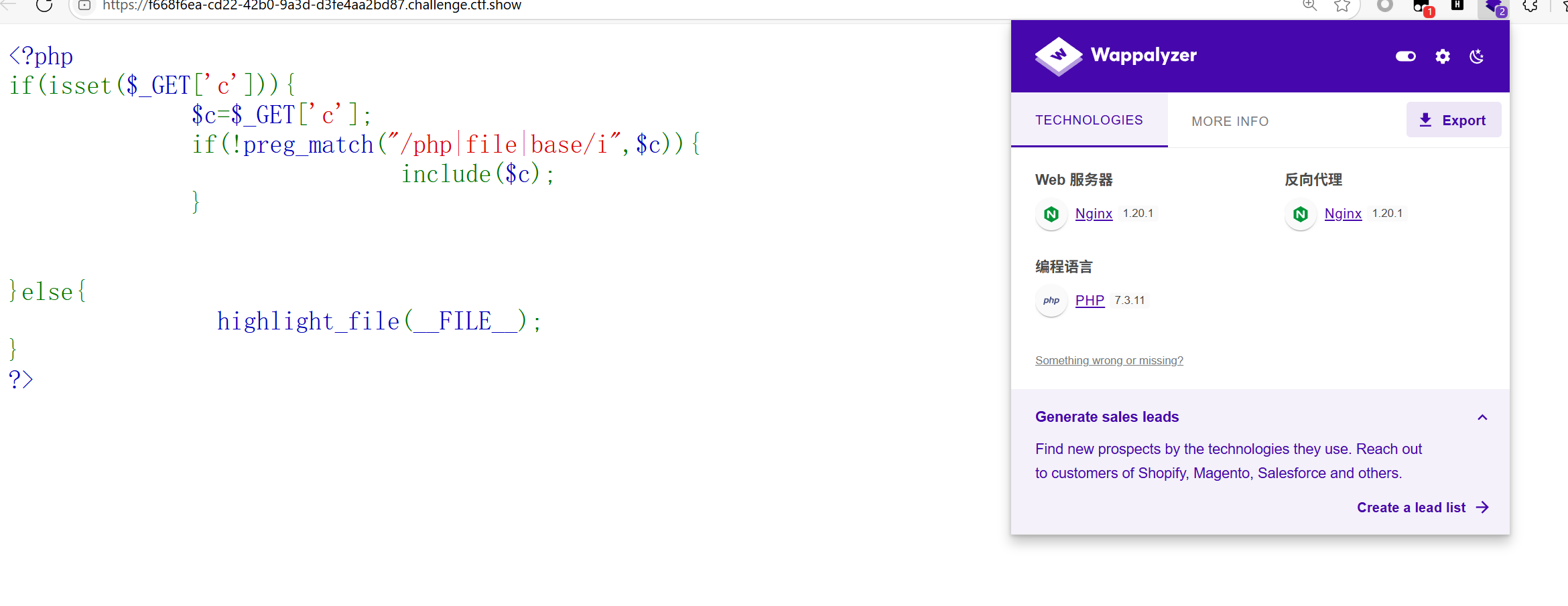Click the 'Find new prospects' description text
The width and height of the screenshot is (1568, 606).
[x=1228, y=461]
